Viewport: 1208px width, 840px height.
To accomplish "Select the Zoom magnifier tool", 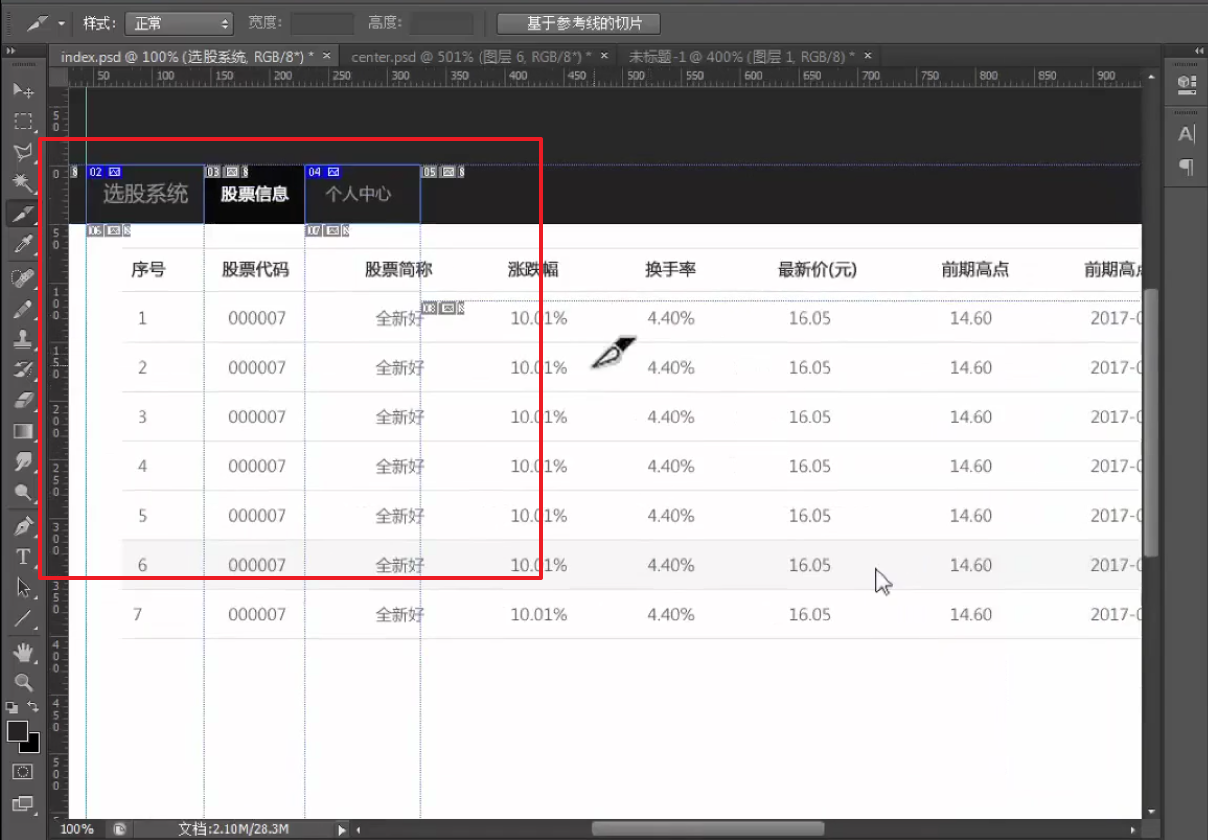I will coord(23,682).
